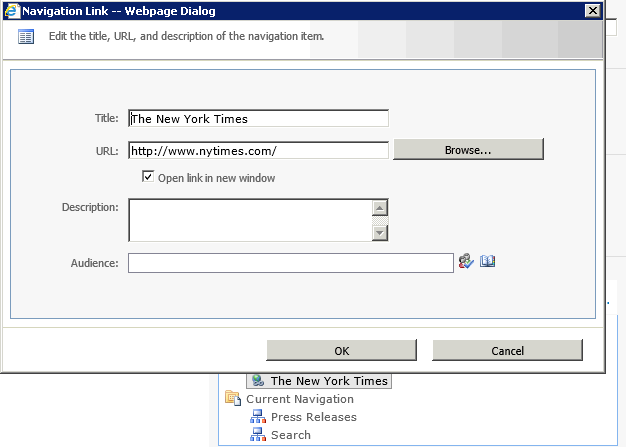The image size is (626, 447).
Task: Select Press Releases in navigation tree
Action: tap(314, 417)
